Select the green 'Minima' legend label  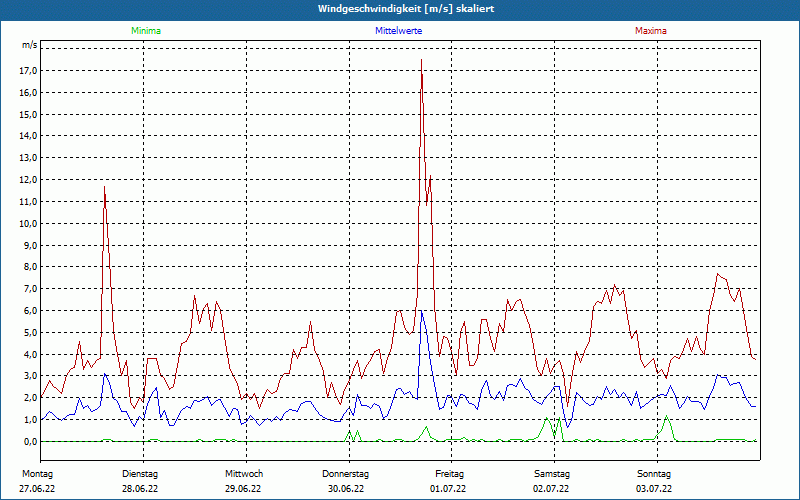click(x=146, y=31)
